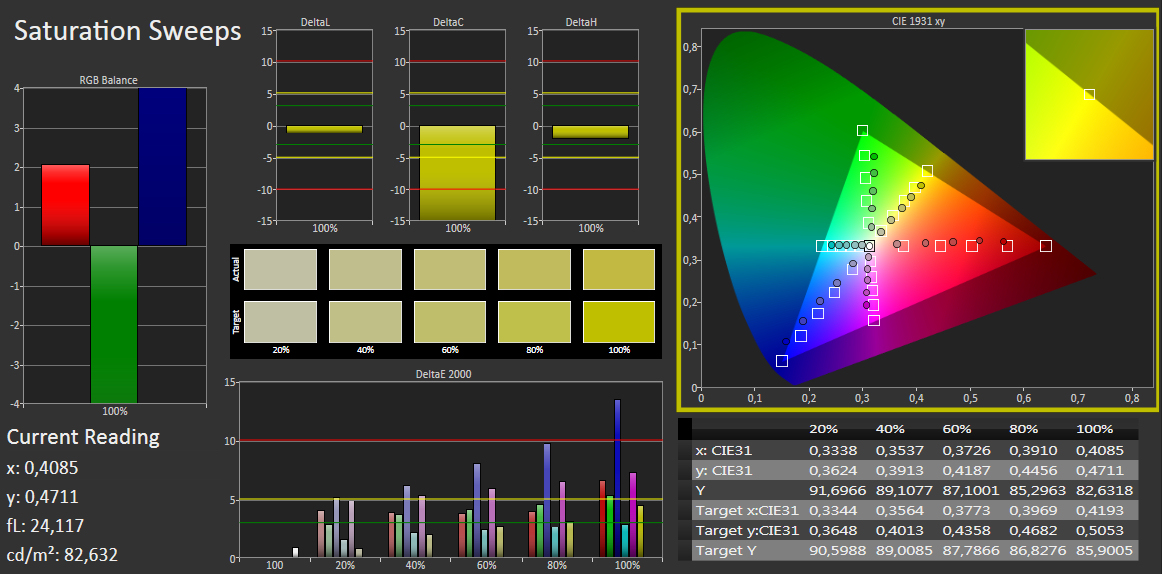
Task: Click the blue bar in RGB Balance
Action: pos(162,167)
